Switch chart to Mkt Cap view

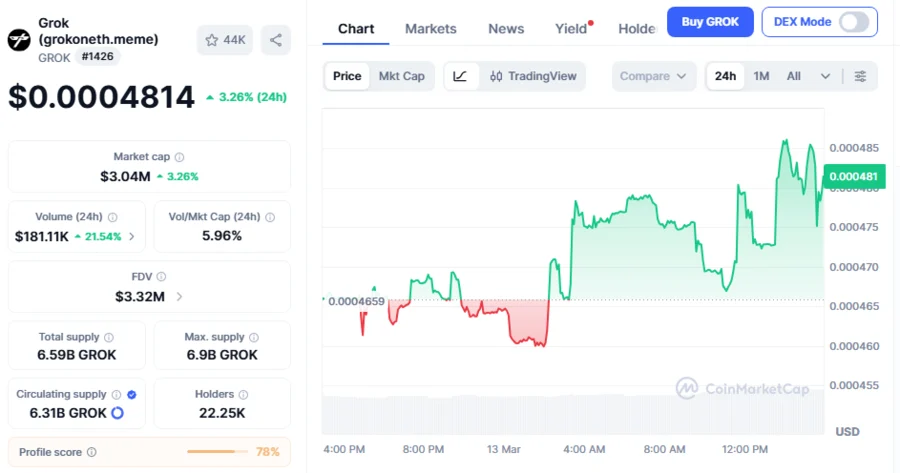[401, 76]
